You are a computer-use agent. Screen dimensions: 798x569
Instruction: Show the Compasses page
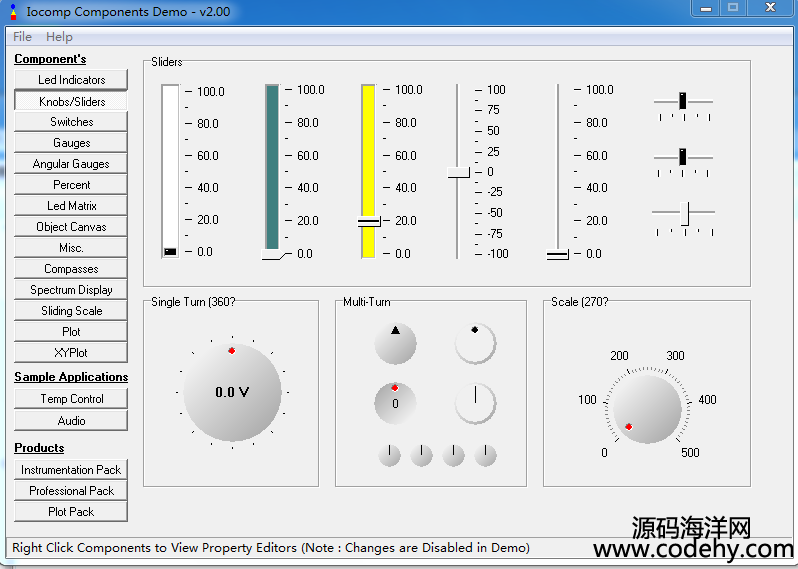71,269
